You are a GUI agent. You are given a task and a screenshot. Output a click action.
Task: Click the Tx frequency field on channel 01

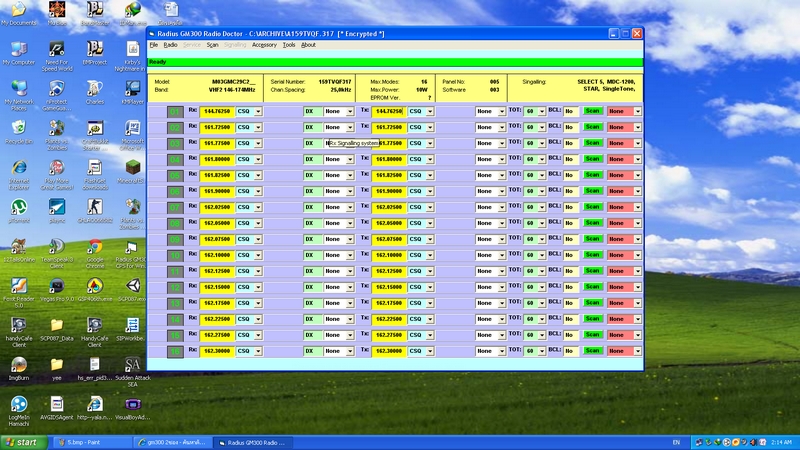(388, 111)
